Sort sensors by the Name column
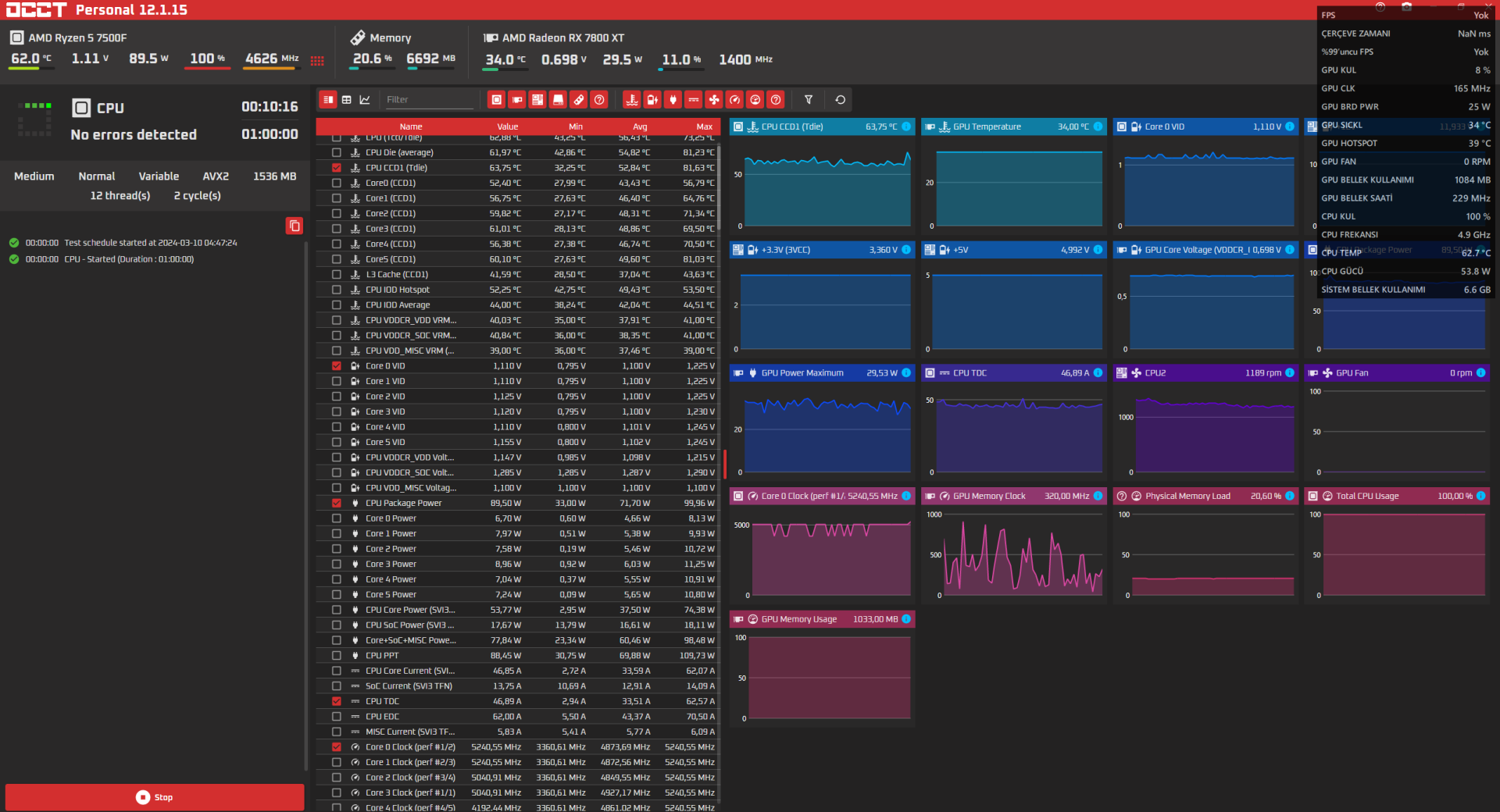 click(411, 126)
